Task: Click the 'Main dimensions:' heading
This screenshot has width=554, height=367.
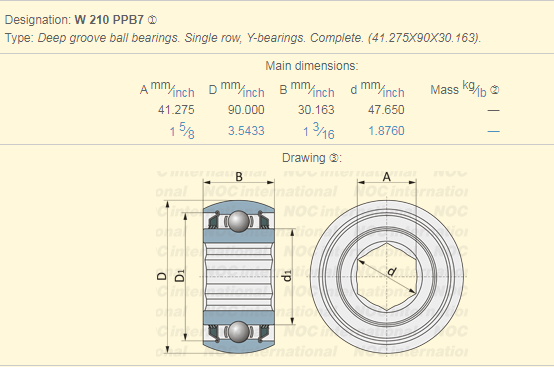Action: [312, 66]
